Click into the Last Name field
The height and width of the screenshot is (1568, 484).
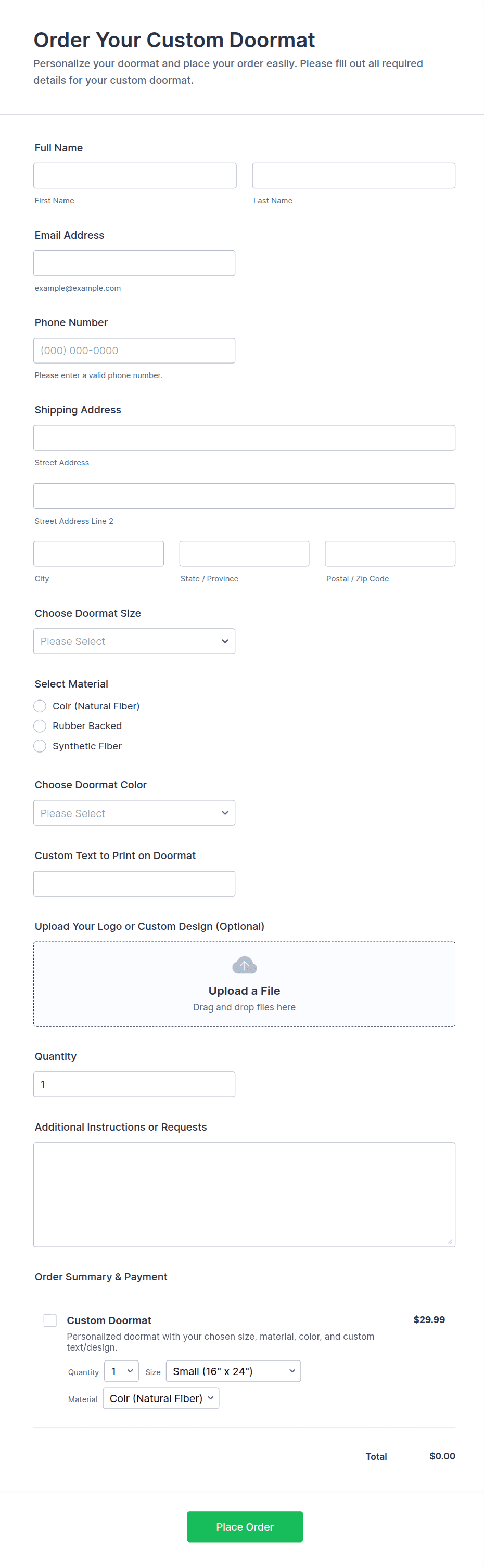tap(353, 175)
